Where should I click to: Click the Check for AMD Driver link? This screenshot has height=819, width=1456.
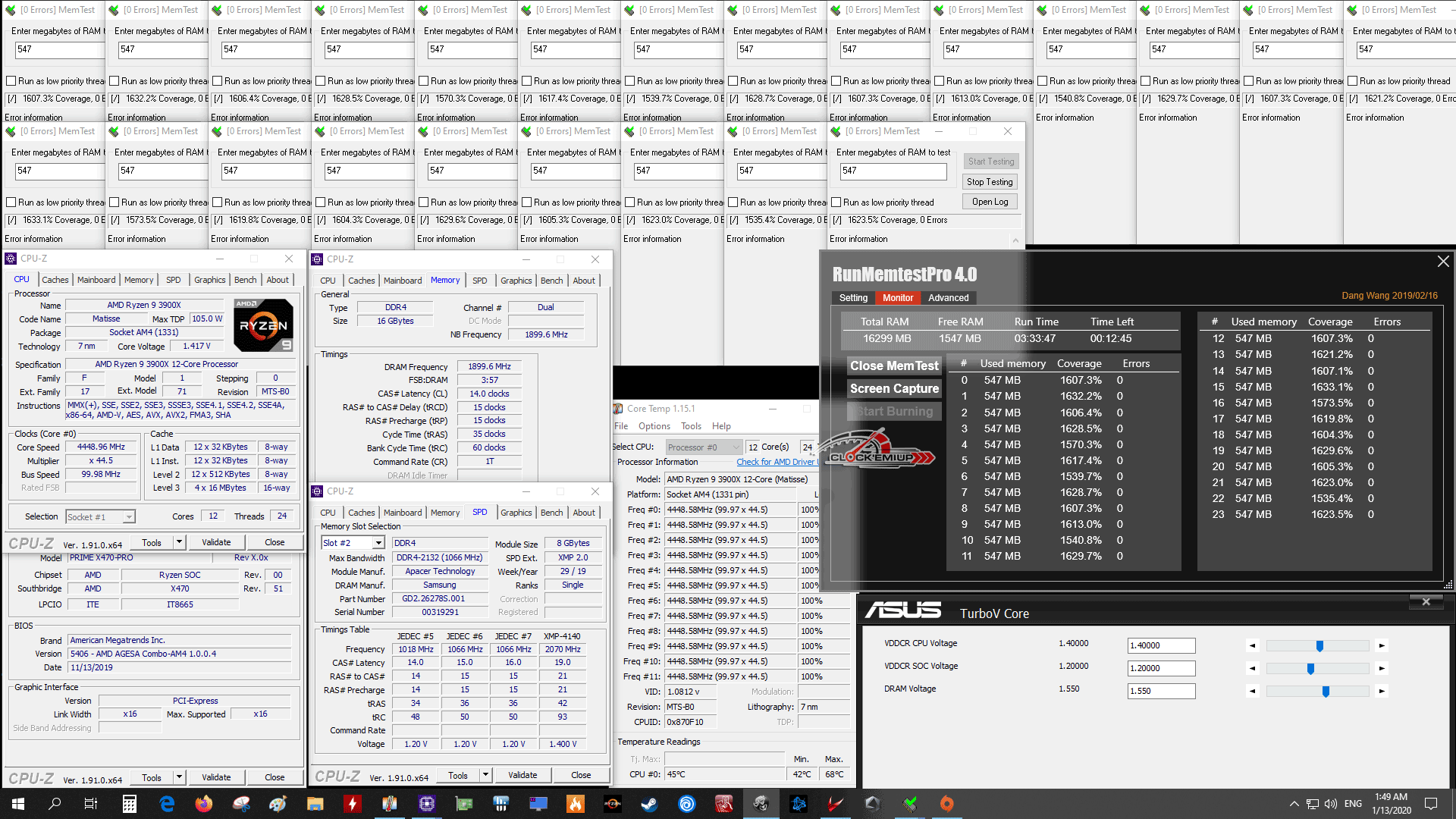tap(775, 462)
